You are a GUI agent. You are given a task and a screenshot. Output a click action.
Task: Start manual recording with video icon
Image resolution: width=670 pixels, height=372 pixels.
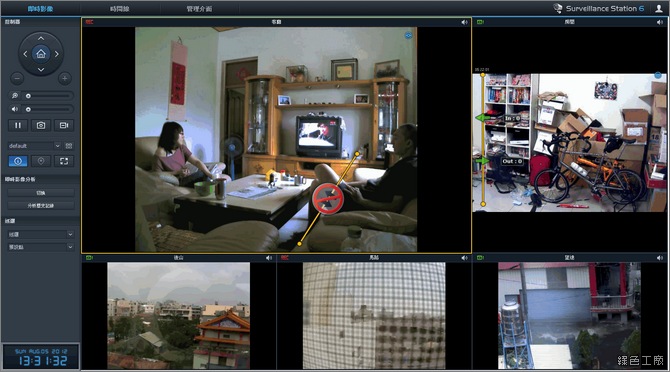pyautogui.click(x=64, y=125)
